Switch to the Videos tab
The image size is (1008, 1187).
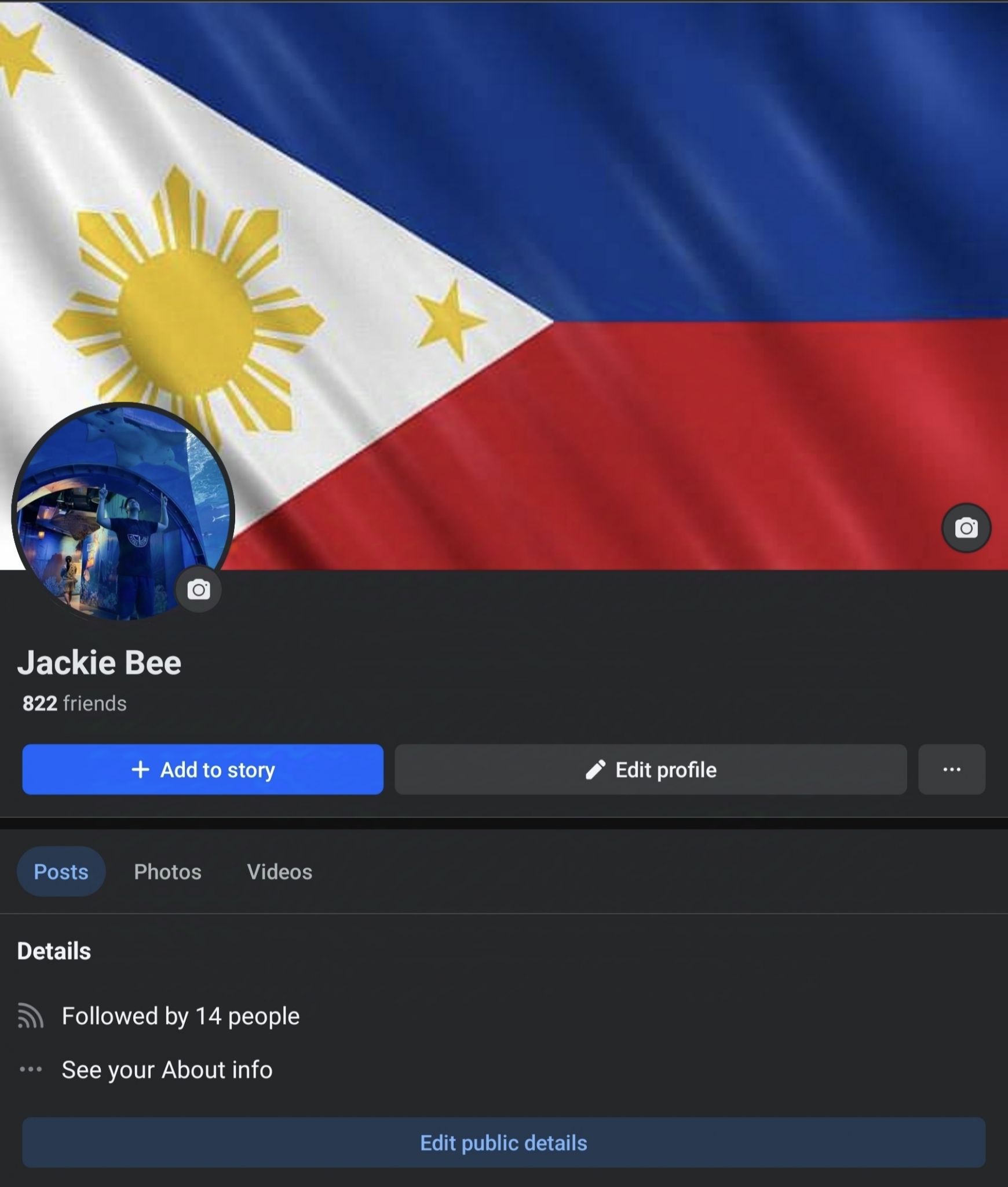[280, 871]
